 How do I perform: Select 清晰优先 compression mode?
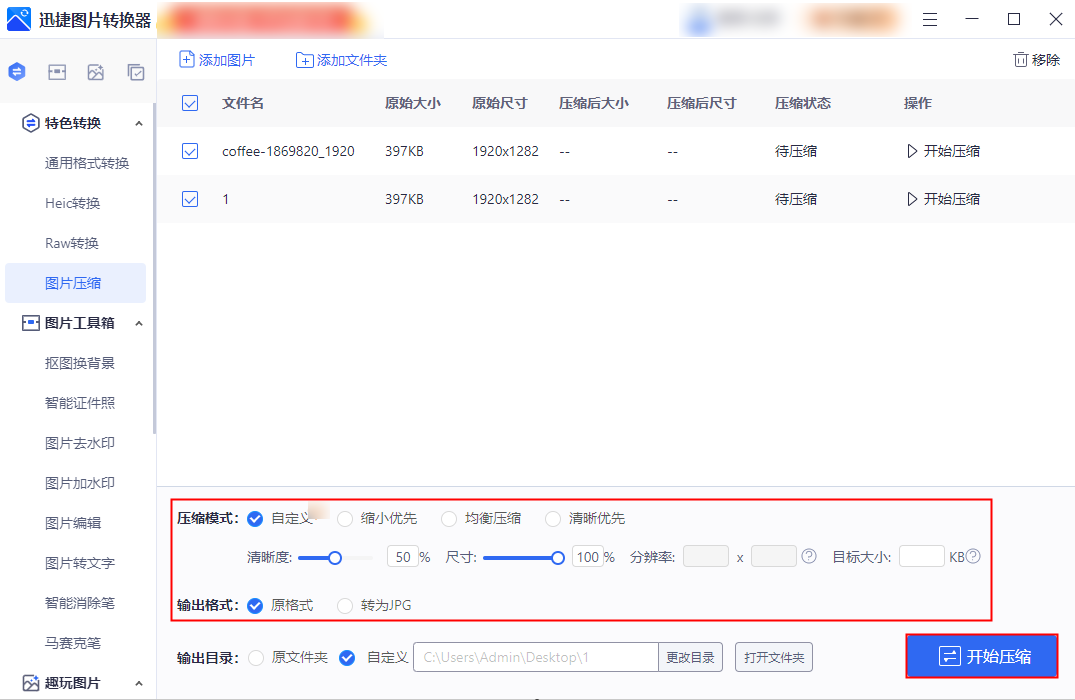coord(553,519)
